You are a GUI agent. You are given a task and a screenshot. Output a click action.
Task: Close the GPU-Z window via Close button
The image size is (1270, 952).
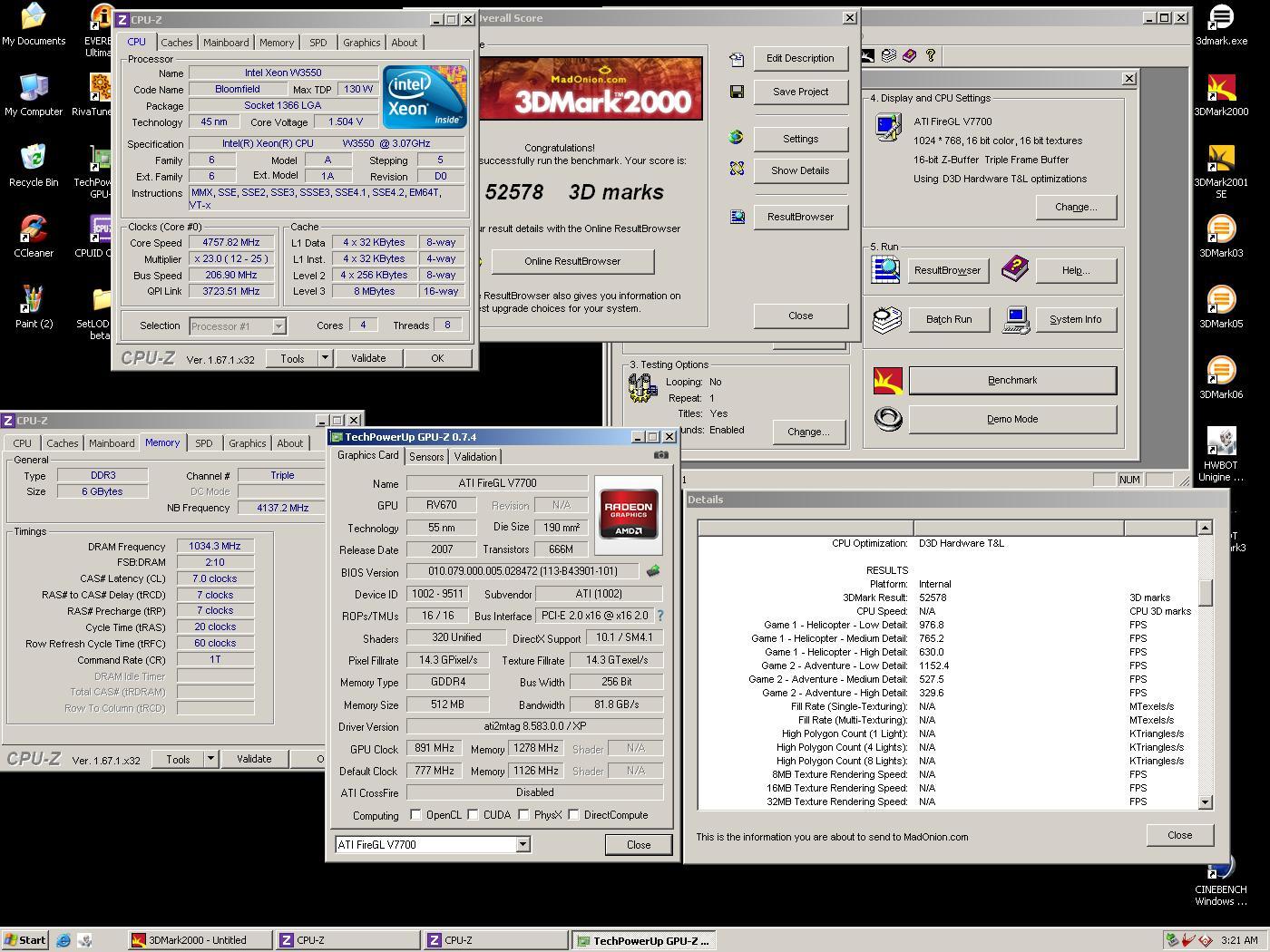639,845
